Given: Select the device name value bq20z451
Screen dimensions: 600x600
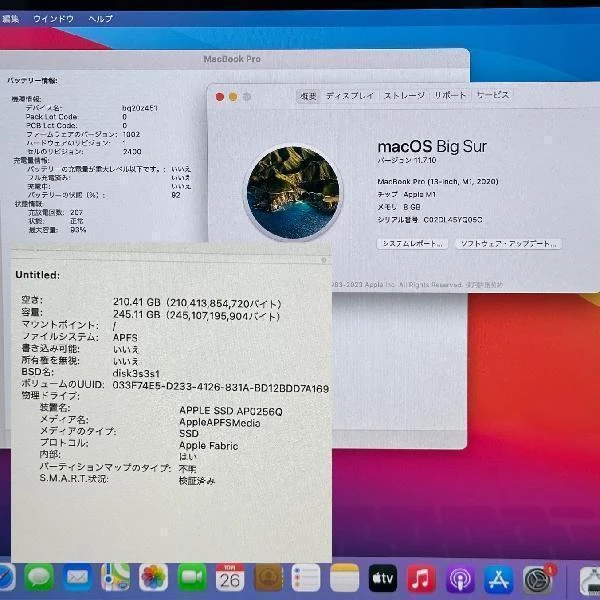Looking at the screenshot, I should click(140, 108).
